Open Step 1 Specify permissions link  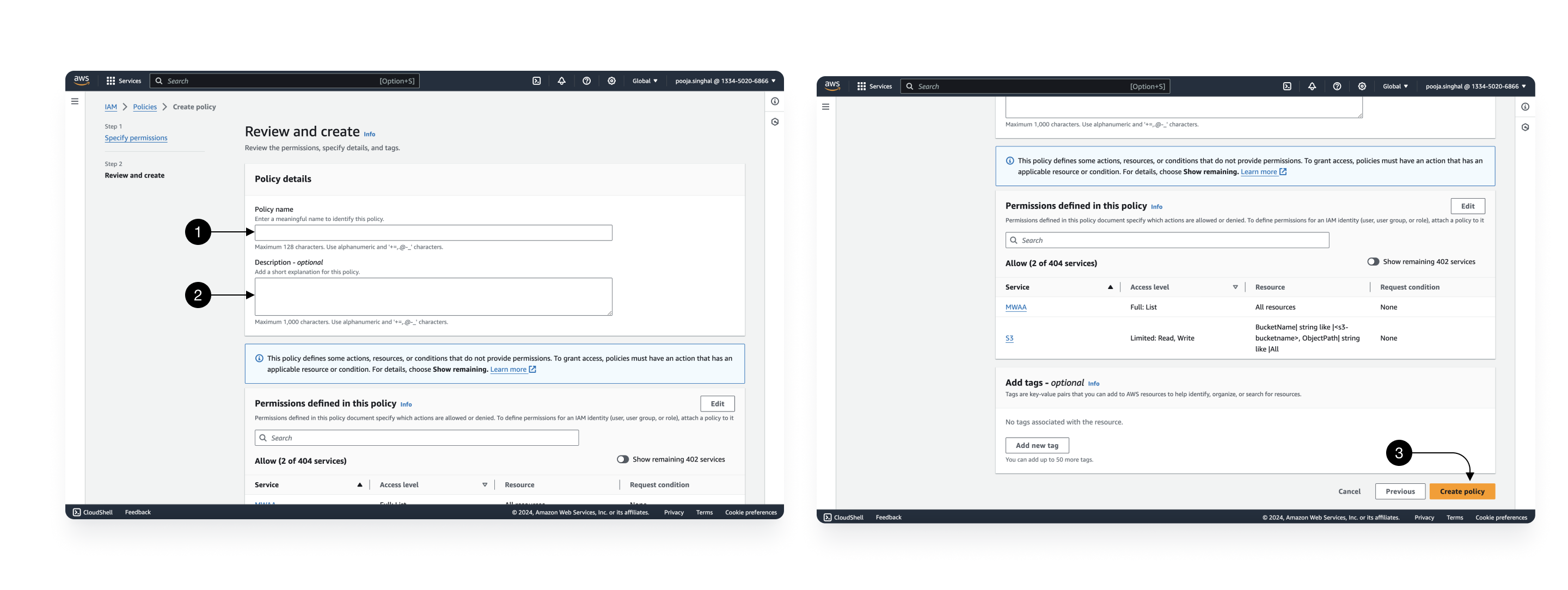136,138
